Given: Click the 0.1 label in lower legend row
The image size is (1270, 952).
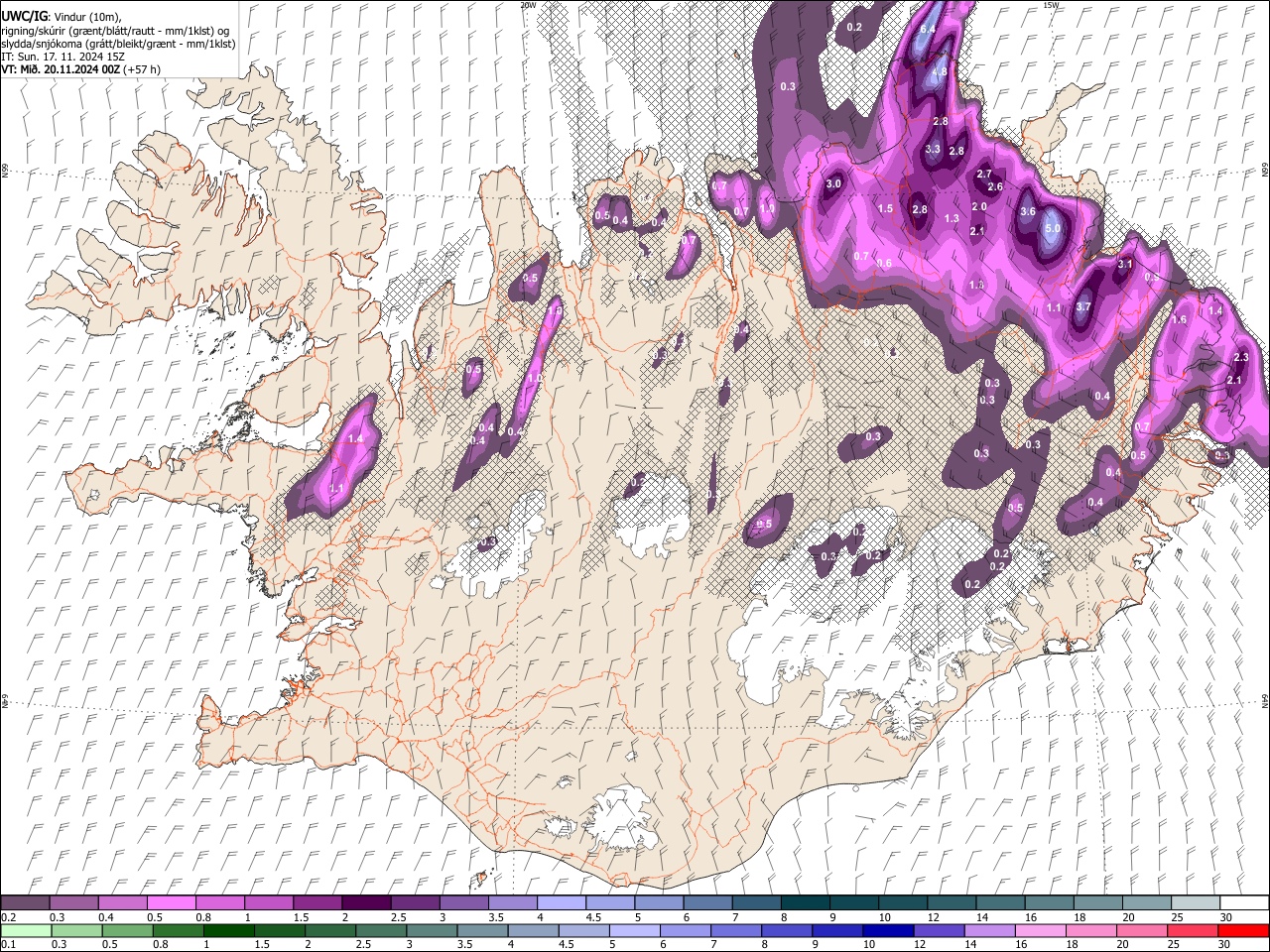Looking at the screenshot, I should tap(8, 945).
